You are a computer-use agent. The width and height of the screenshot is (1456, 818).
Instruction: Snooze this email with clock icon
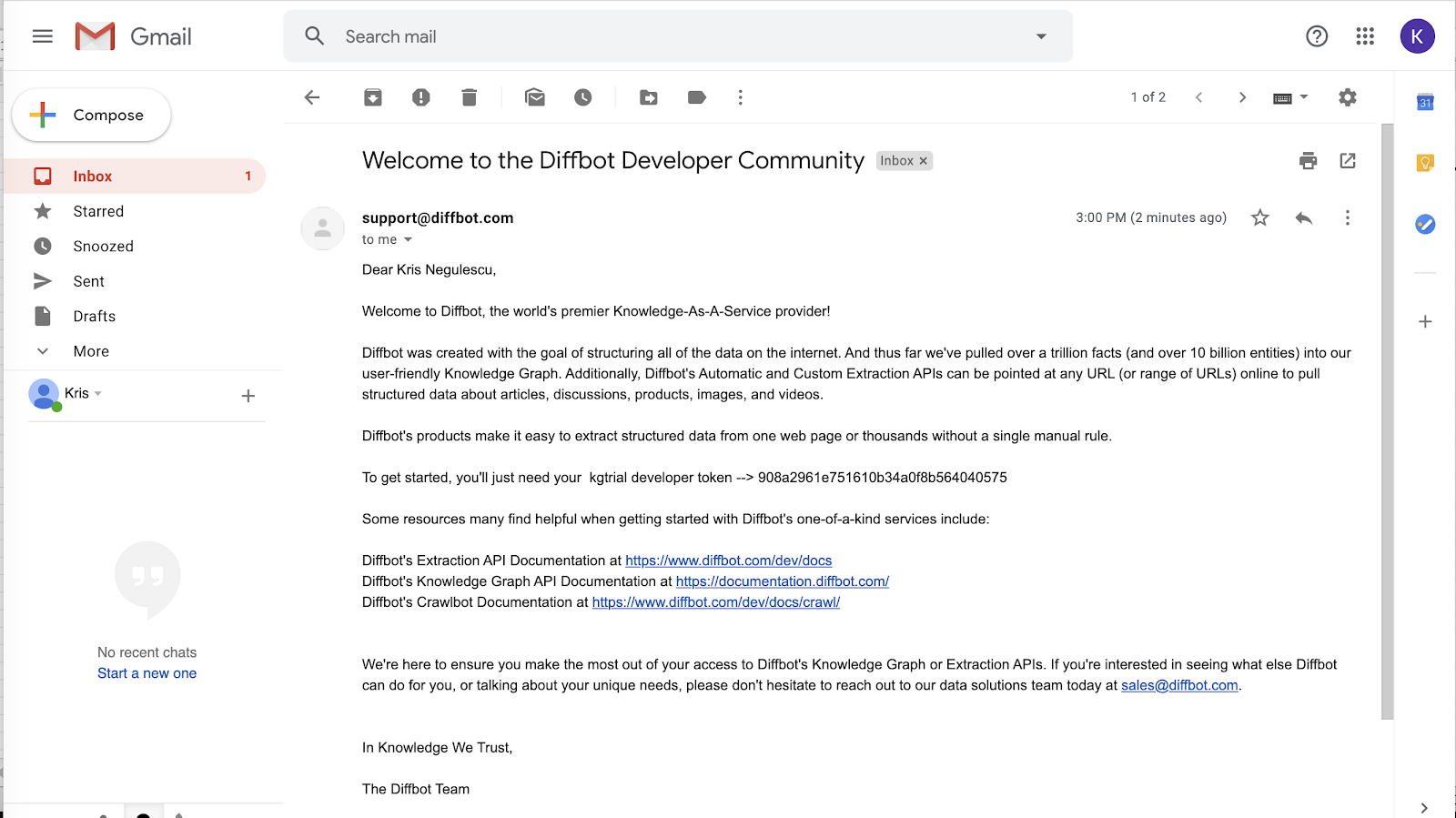pyautogui.click(x=583, y=97)
